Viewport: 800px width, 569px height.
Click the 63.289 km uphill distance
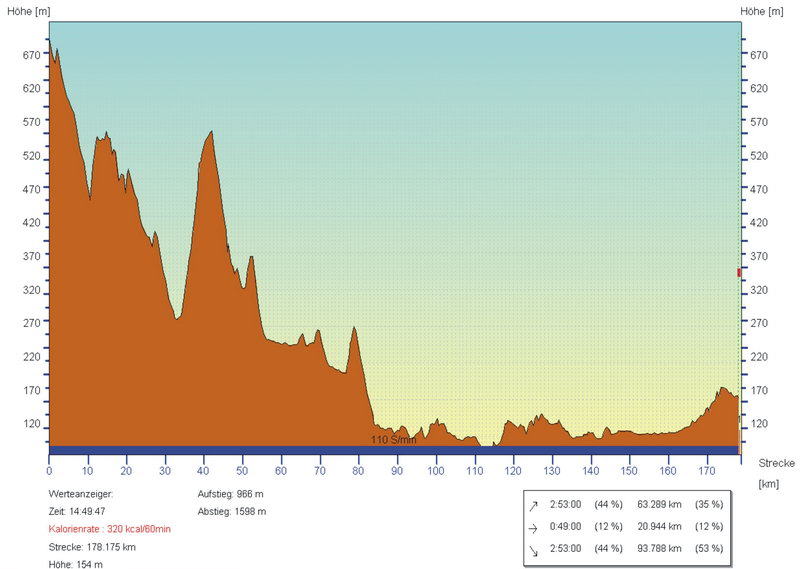(x=660, y=506)
